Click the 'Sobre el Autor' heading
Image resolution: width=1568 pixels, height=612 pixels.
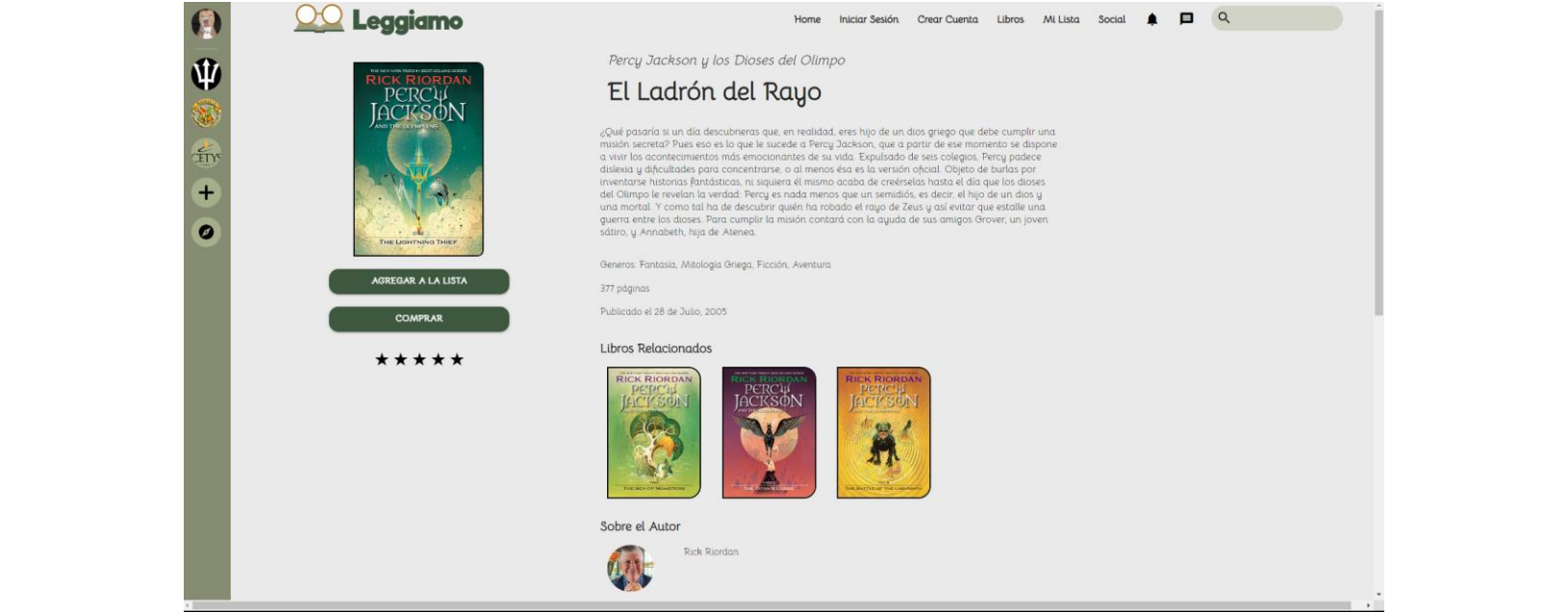pos(640,526)
